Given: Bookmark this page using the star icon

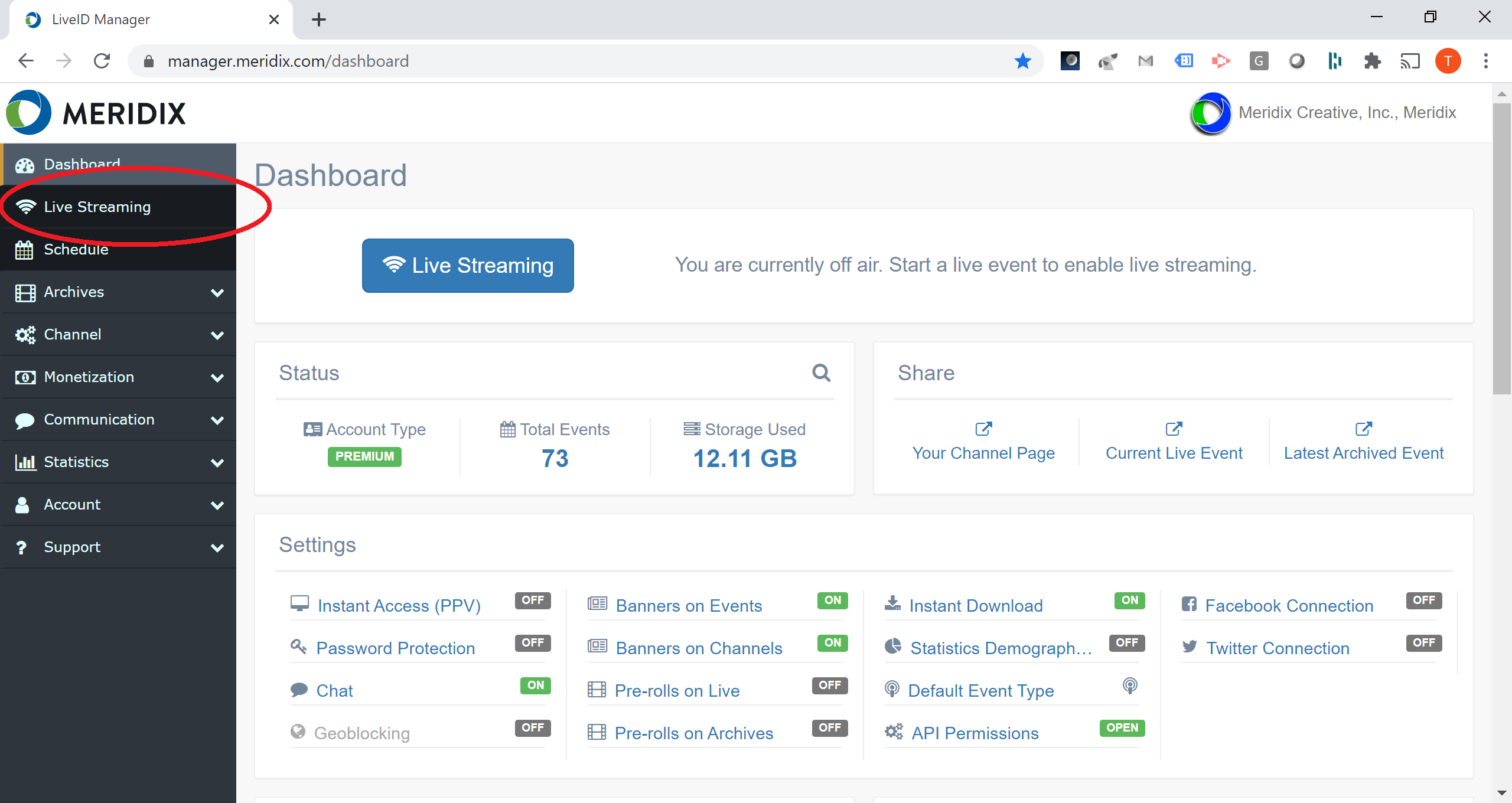Looking at the screenshot, I should point(1022,61).
